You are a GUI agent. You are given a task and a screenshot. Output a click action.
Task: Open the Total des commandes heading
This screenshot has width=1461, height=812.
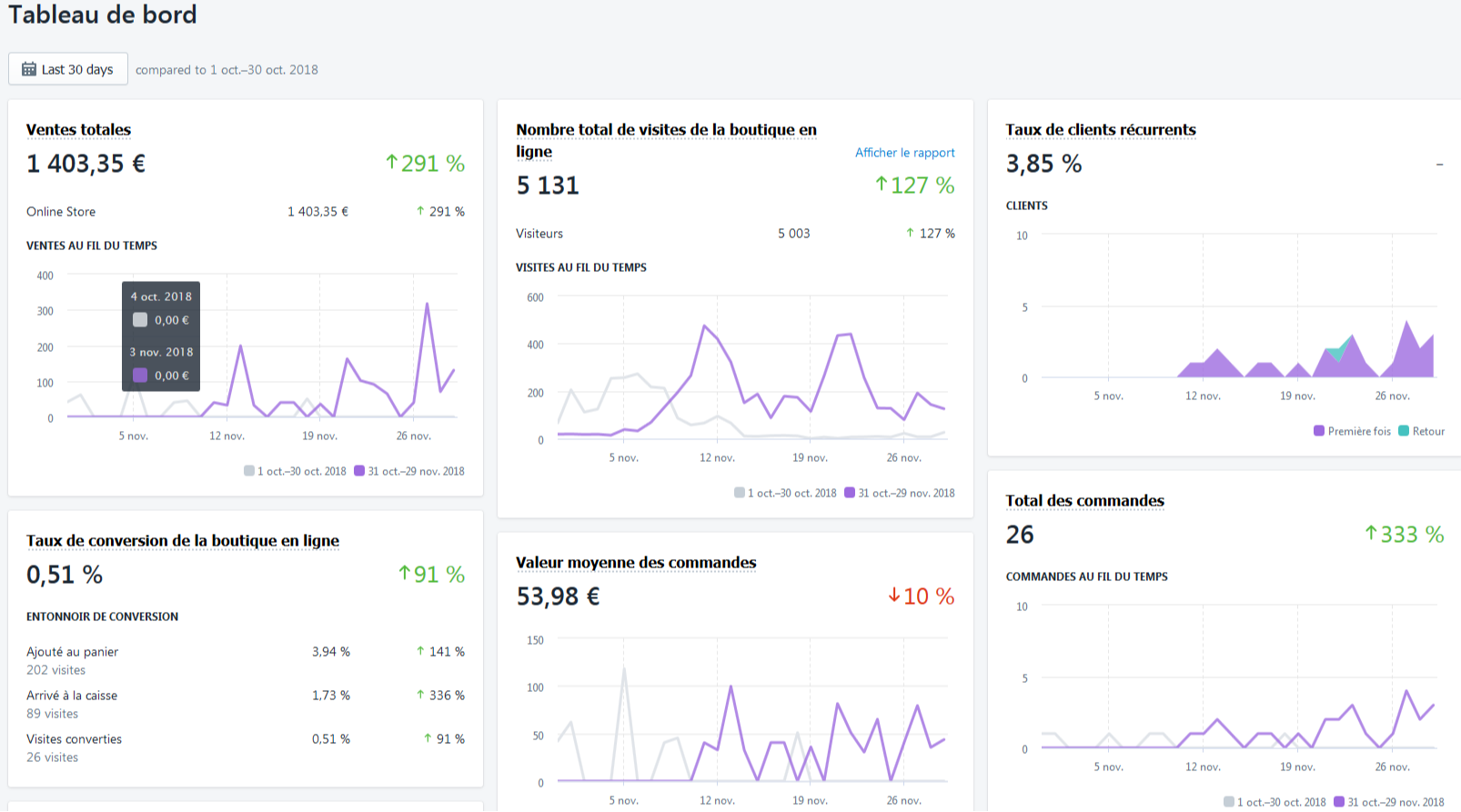point(1085,501)
